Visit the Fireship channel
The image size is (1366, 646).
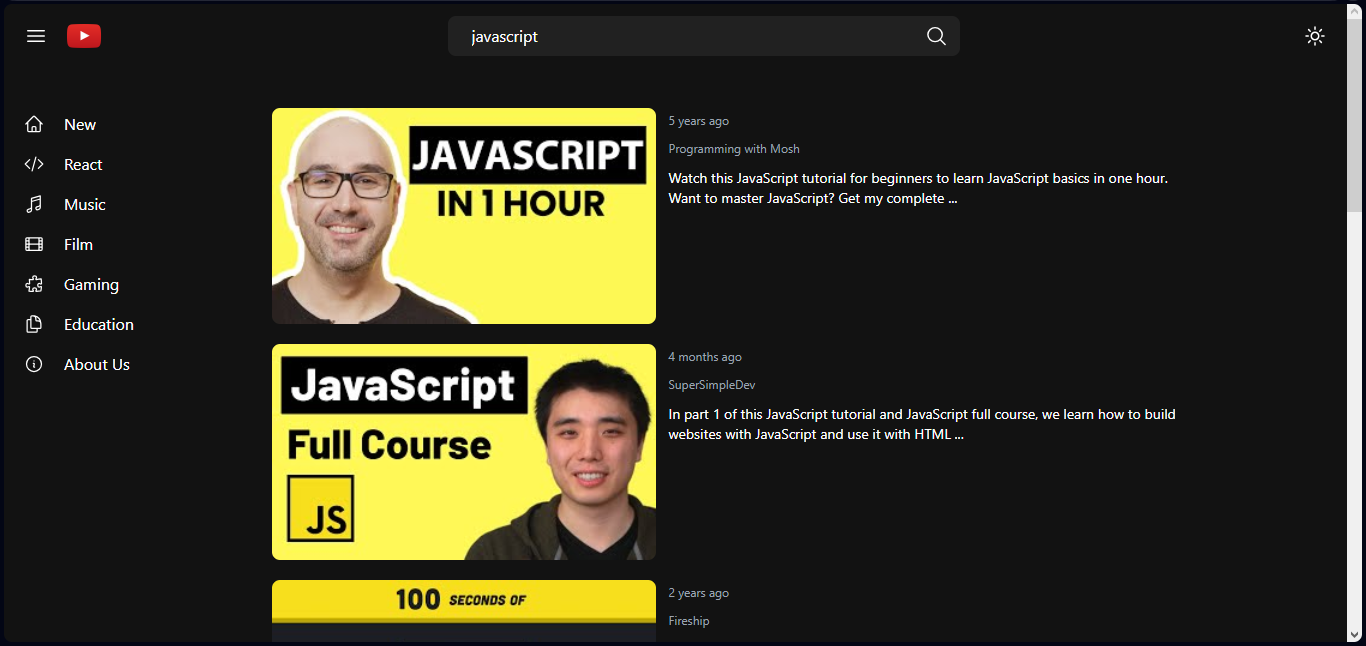pyautogui.click(x=689, y=621)
